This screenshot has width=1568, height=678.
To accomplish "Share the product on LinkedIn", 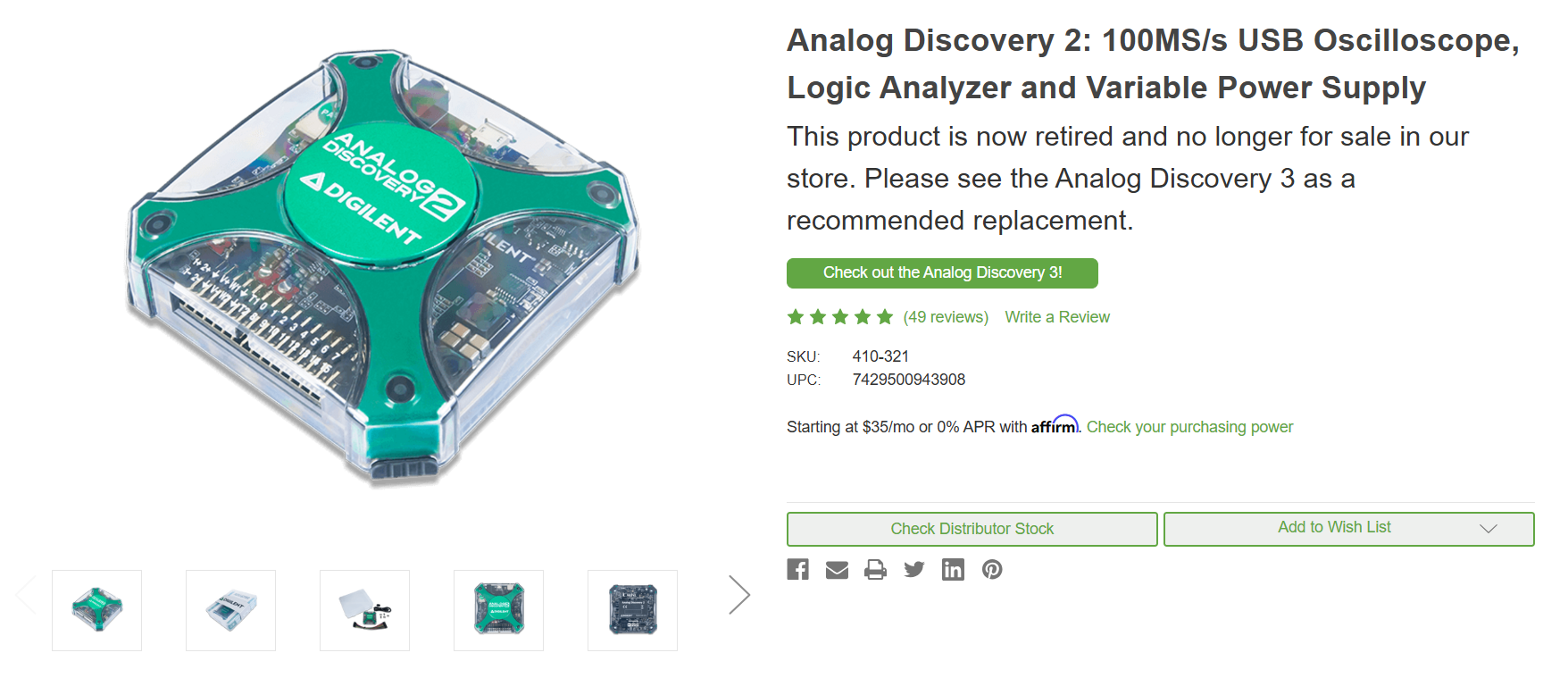I will tap(953, 570).
